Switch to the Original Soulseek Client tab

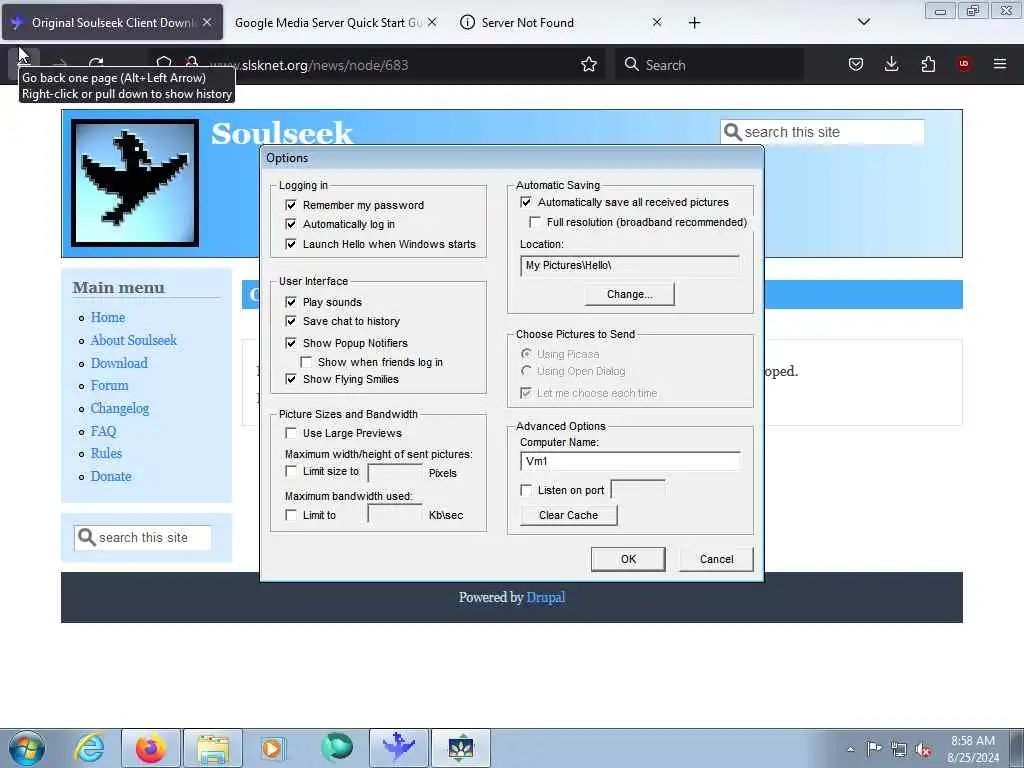pos(113,22)
